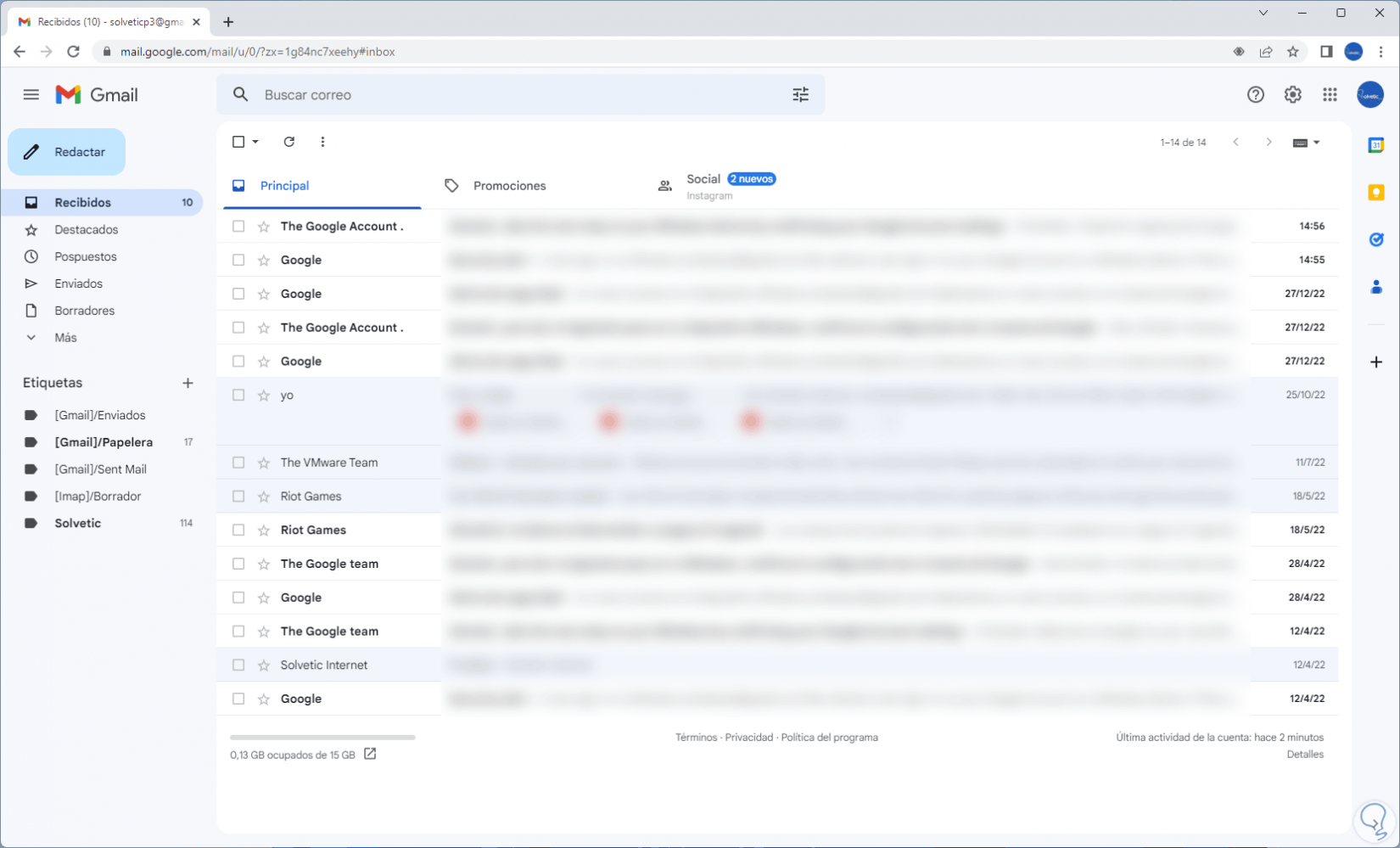
Task: Click the Chrome profile avatar
Action: point(1353,52)
